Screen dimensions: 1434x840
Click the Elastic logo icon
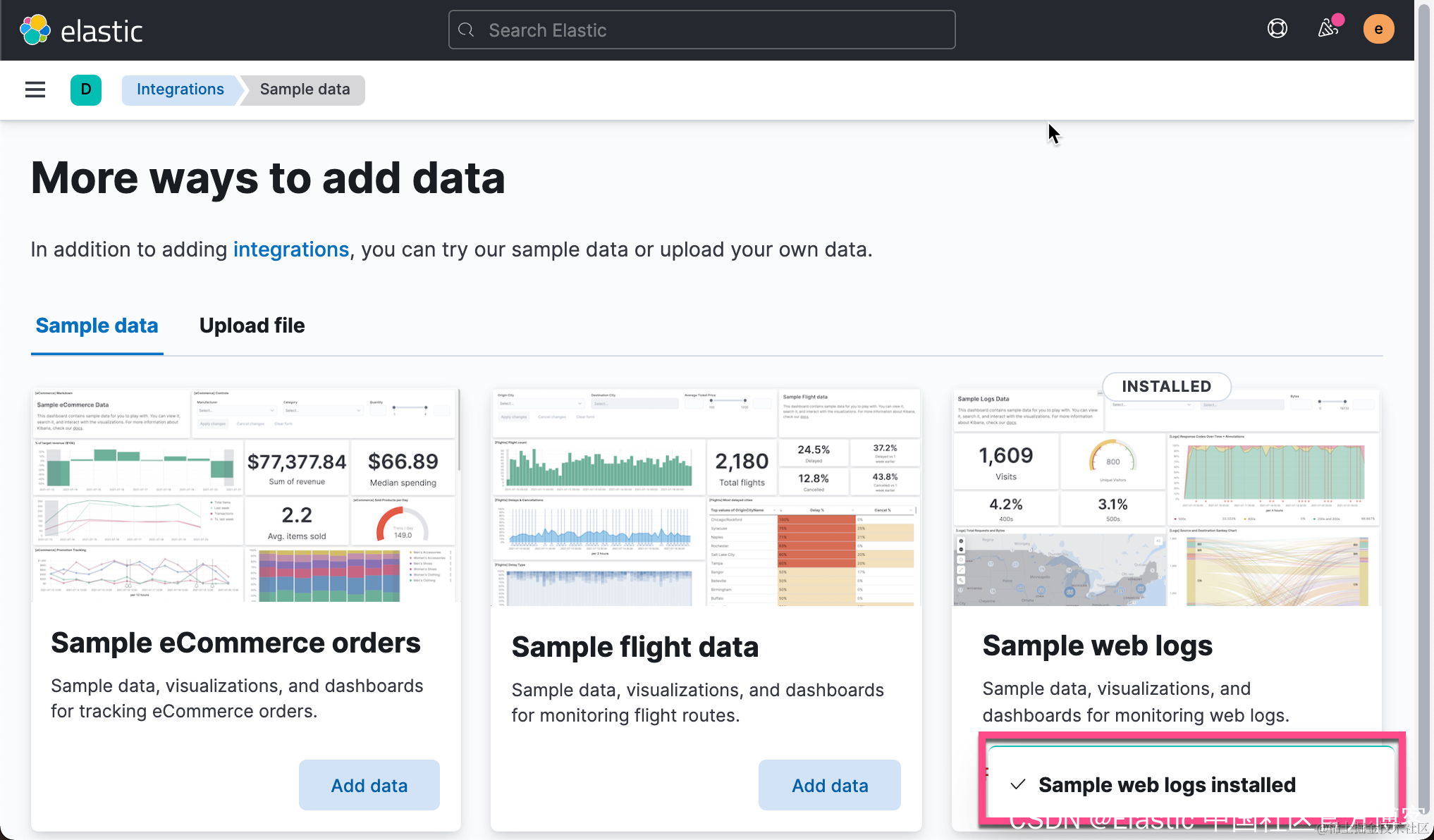coord(35,30)
